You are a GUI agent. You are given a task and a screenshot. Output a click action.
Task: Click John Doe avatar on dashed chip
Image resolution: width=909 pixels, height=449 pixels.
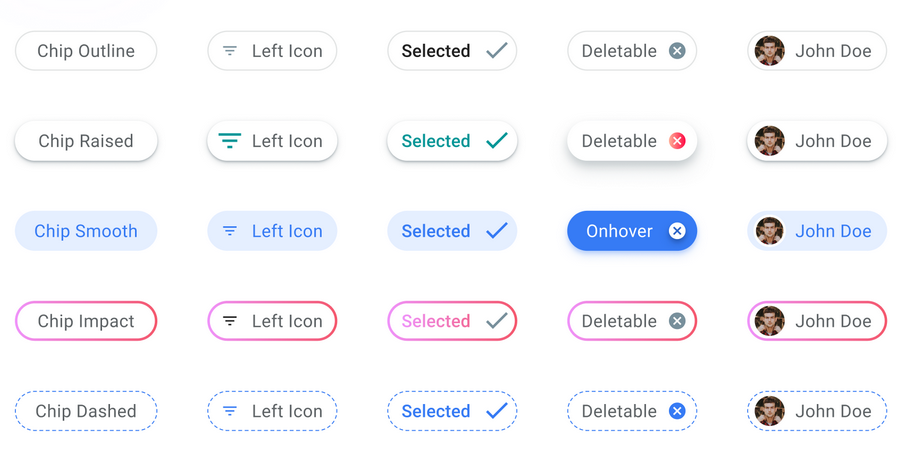(769, 411)
